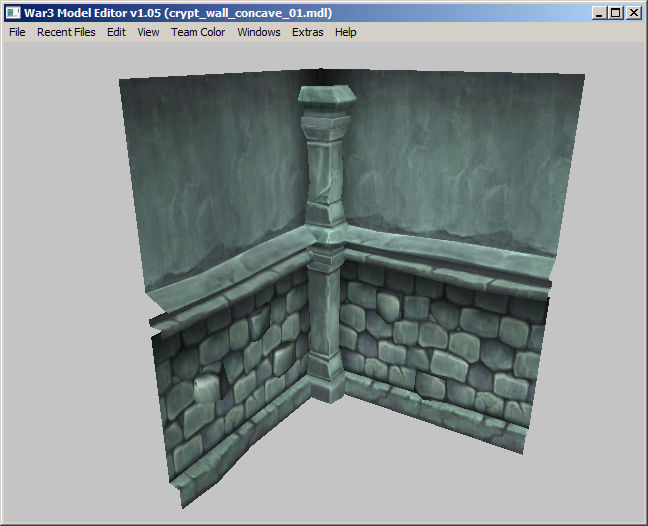Viewport: 648px width, 526px height.
Task: Open the Team Color menu
Action: click(x=198, y=32)
